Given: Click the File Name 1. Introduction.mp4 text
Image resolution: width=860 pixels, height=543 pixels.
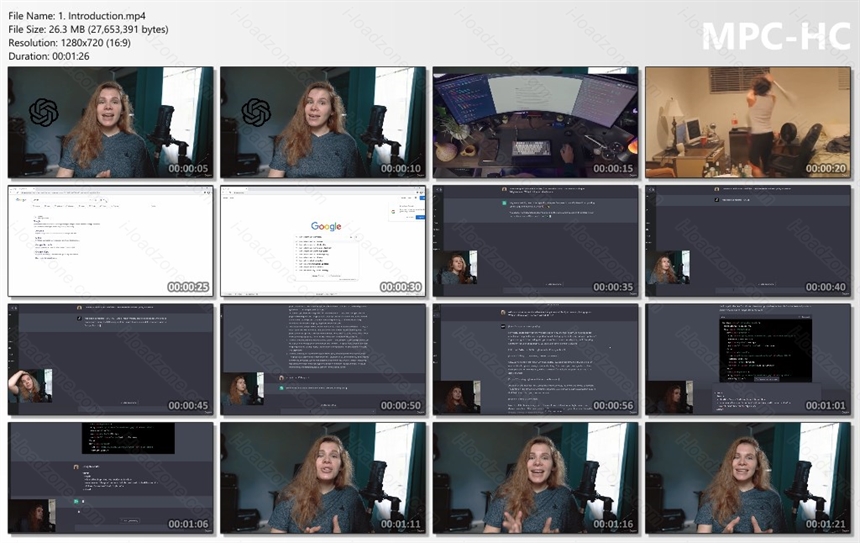Looking at the screenshot, I should (x=77, y=16).
